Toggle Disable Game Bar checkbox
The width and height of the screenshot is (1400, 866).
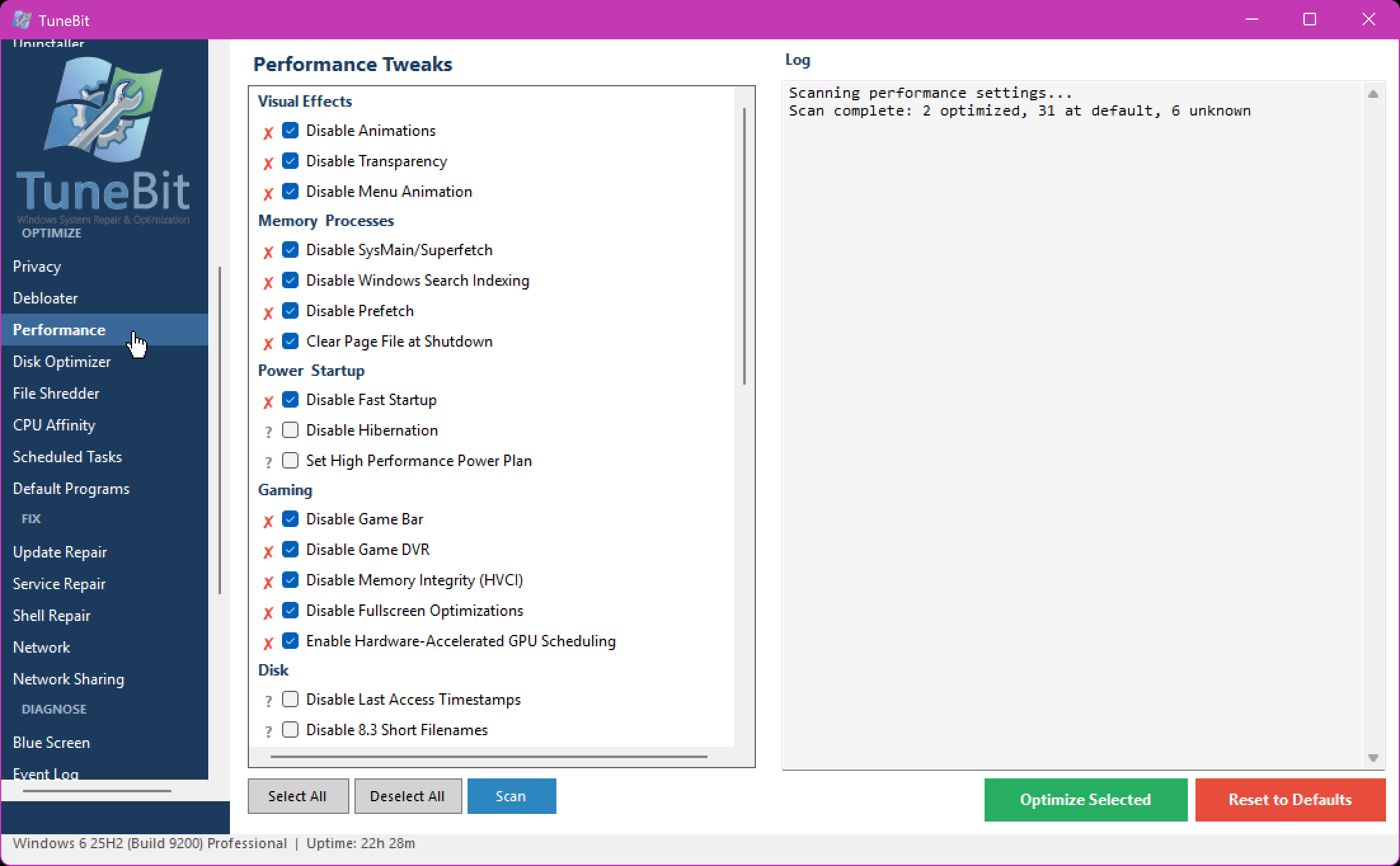coord(290,519)
